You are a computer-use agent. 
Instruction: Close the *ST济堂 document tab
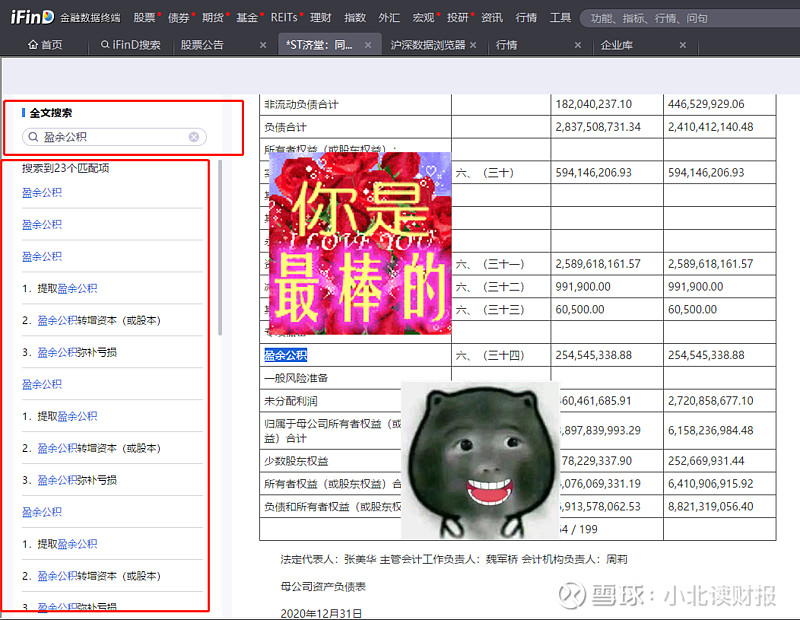(x=368, y=45)
